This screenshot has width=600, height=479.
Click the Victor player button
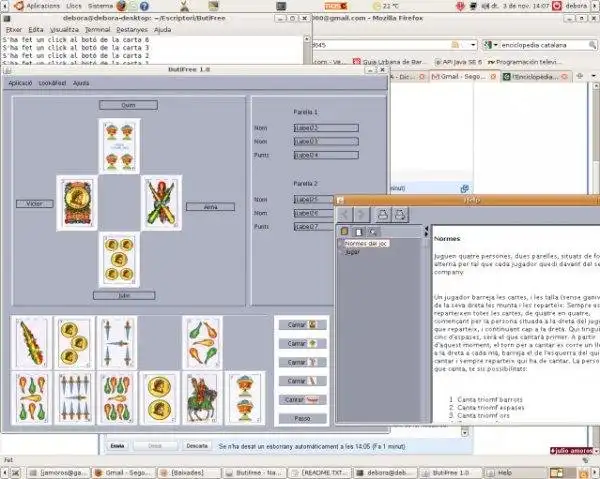pyautogui.click(x=34, y=204)
